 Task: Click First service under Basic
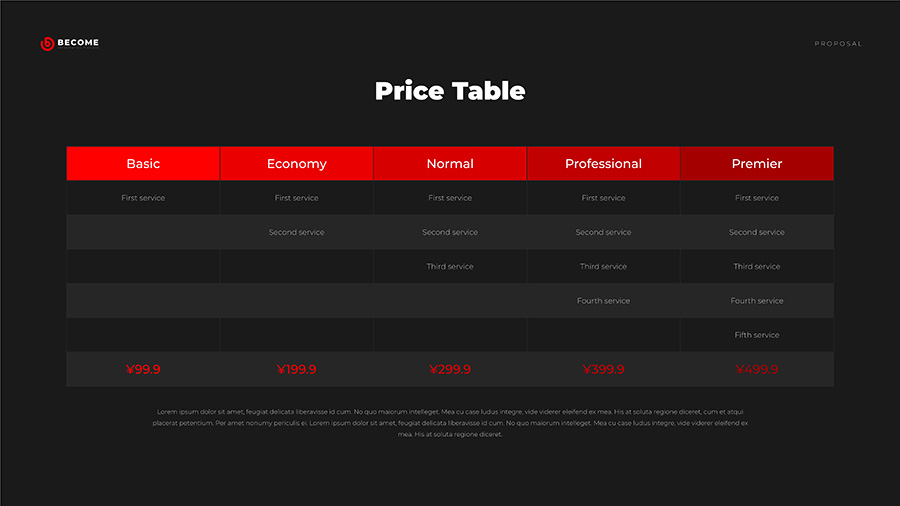143,198
